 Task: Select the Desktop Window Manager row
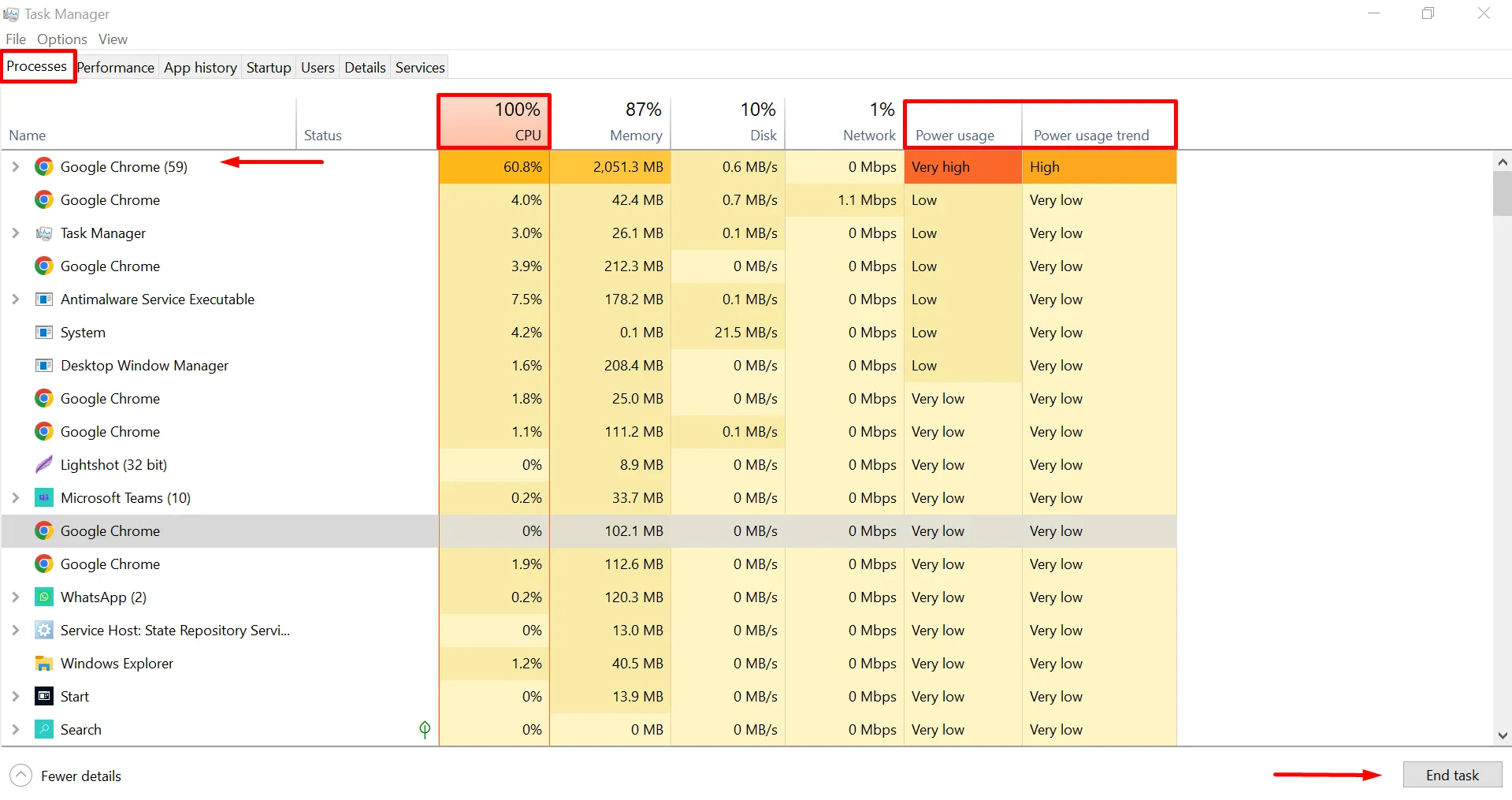click(x=144, y=366)
